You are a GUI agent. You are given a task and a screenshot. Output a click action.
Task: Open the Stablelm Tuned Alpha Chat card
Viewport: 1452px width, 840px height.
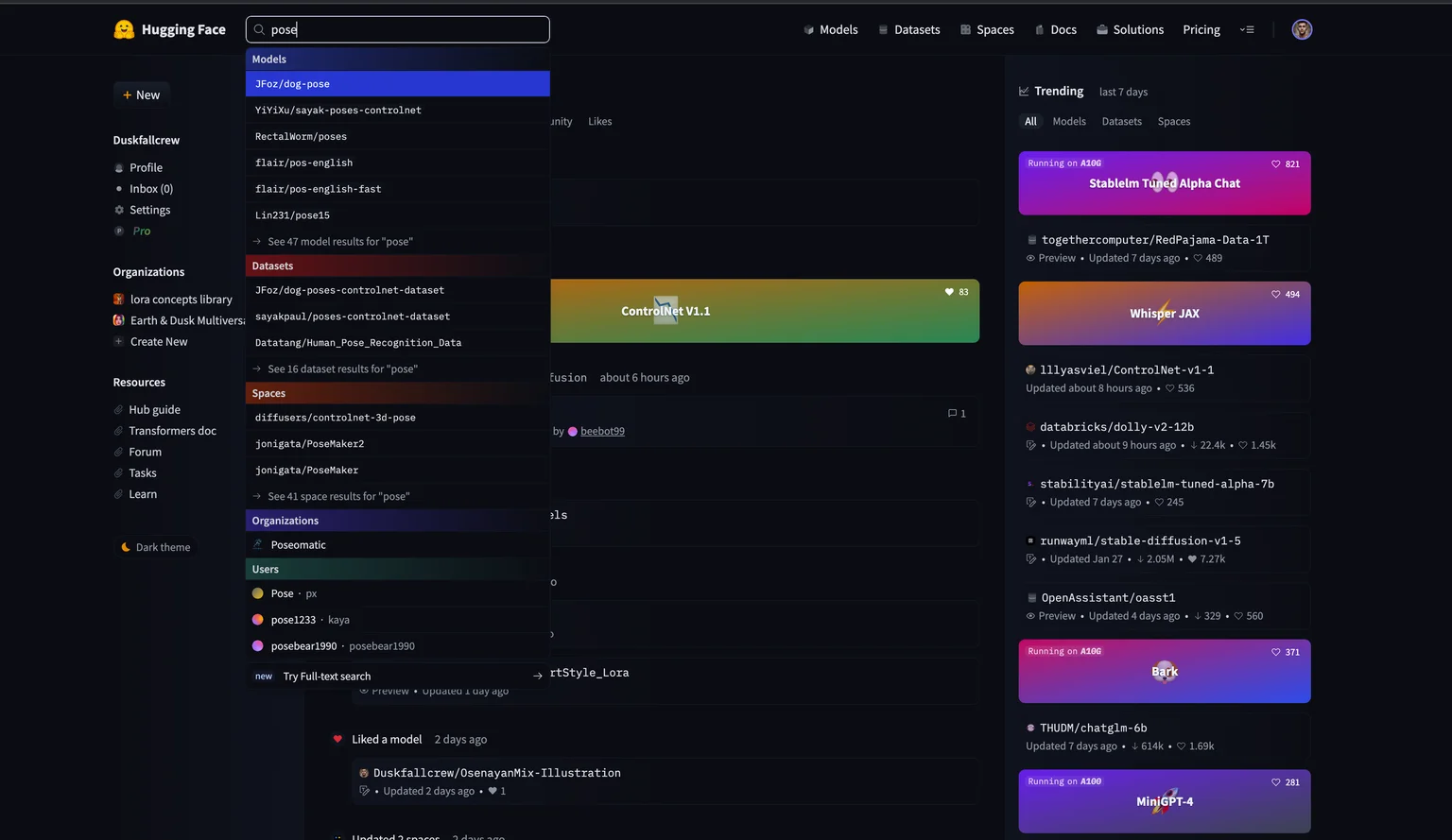[1165, 183]
